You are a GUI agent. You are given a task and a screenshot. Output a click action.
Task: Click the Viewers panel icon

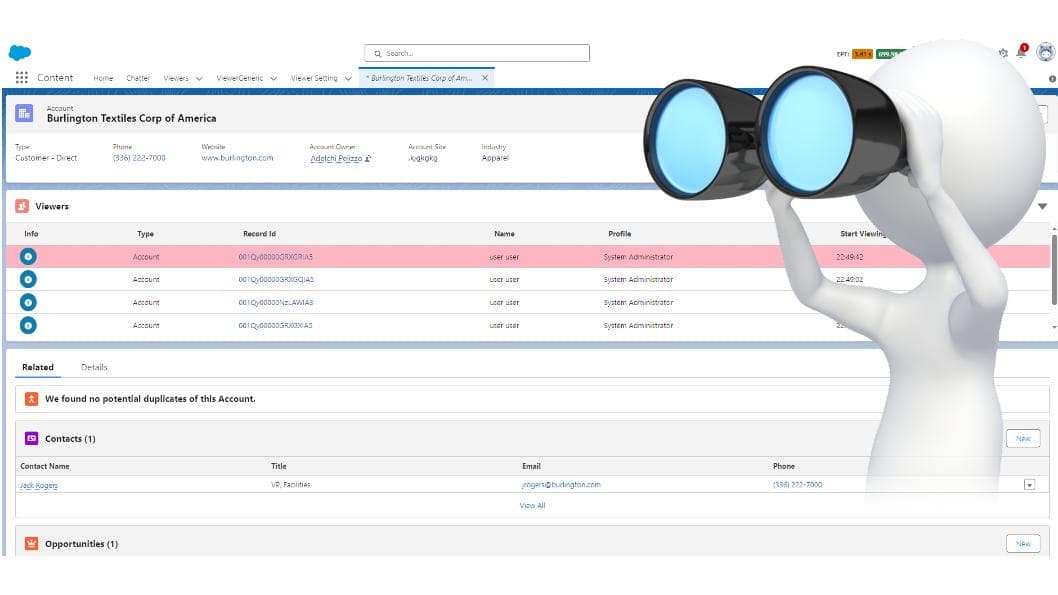22,206
